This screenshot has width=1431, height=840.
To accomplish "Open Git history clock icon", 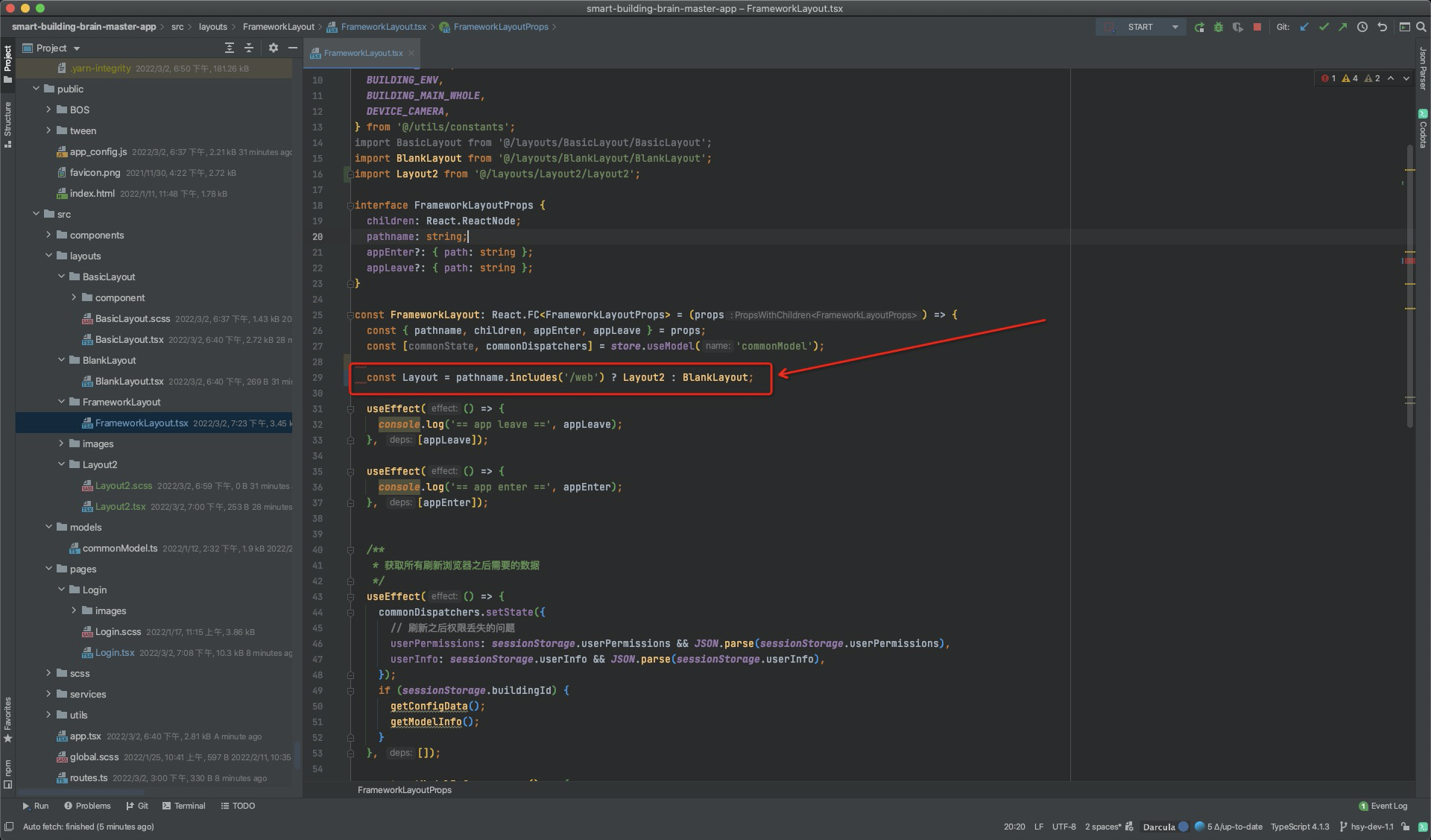I will [x=1362, y=27].
